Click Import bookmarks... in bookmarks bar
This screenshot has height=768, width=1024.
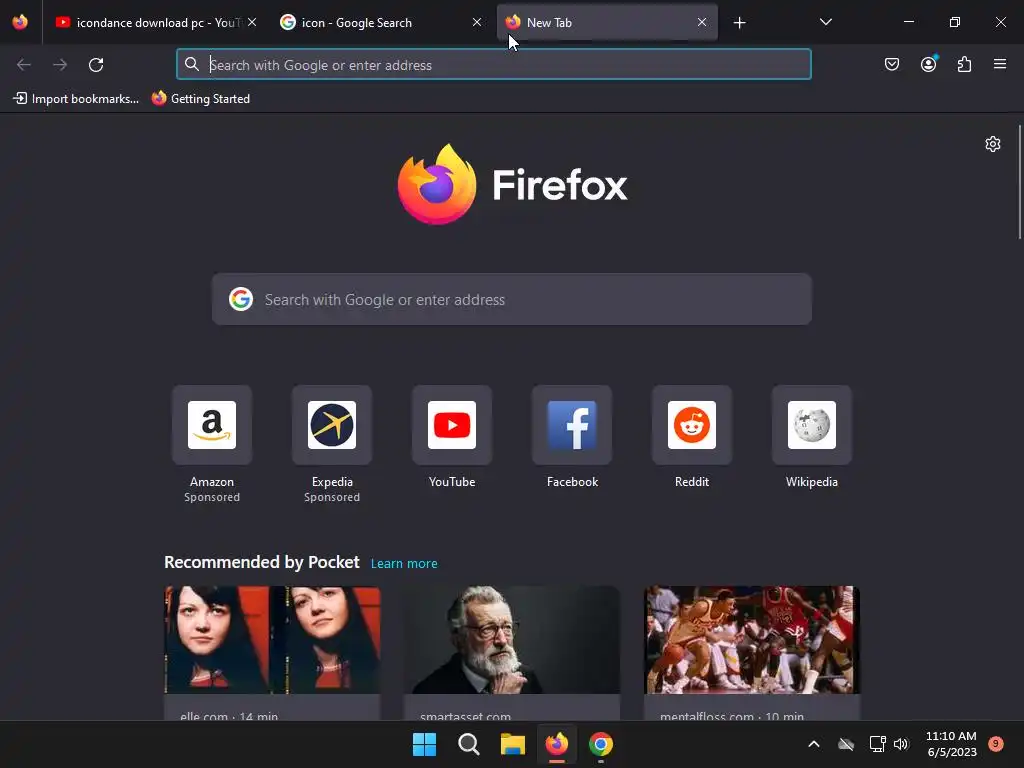[76, 99]
